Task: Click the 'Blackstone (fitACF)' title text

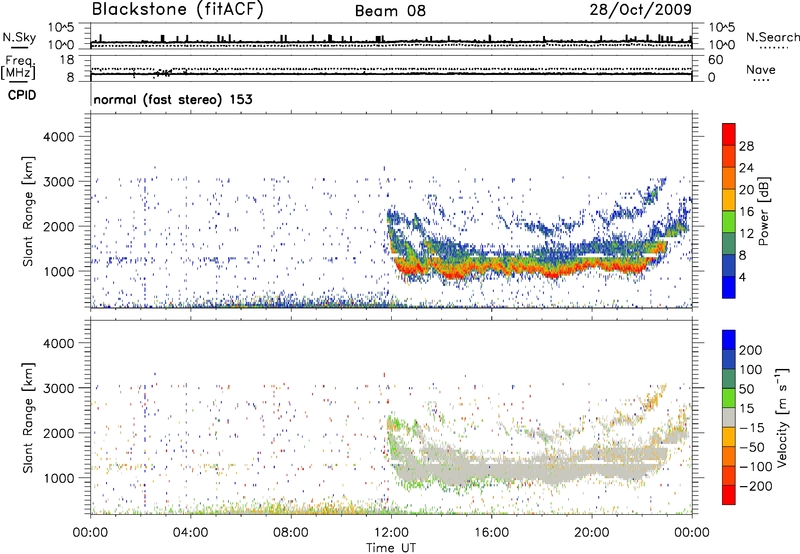Action: click(x=178, y=9)
